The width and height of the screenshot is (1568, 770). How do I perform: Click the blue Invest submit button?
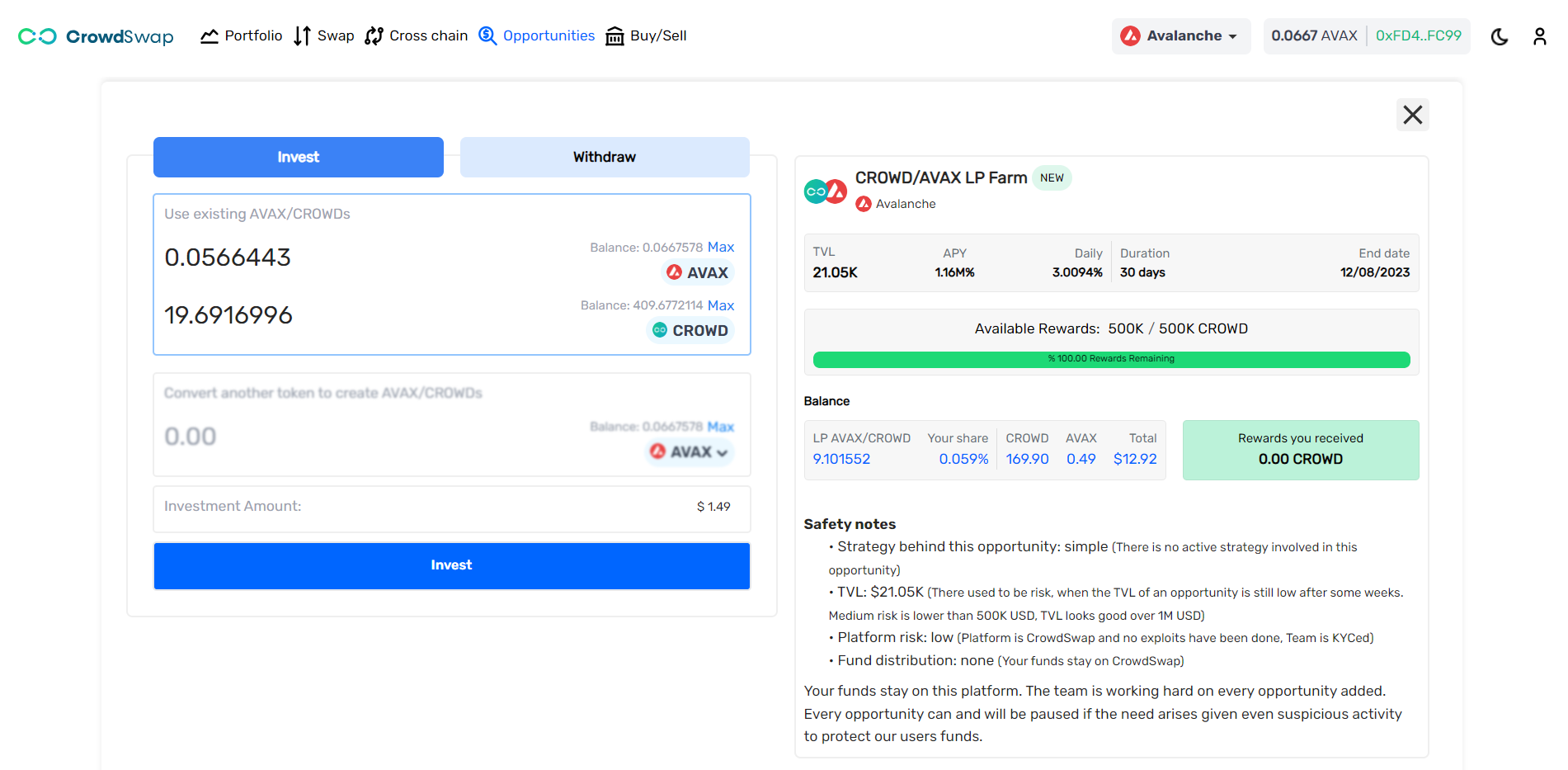tap(452, 565)
